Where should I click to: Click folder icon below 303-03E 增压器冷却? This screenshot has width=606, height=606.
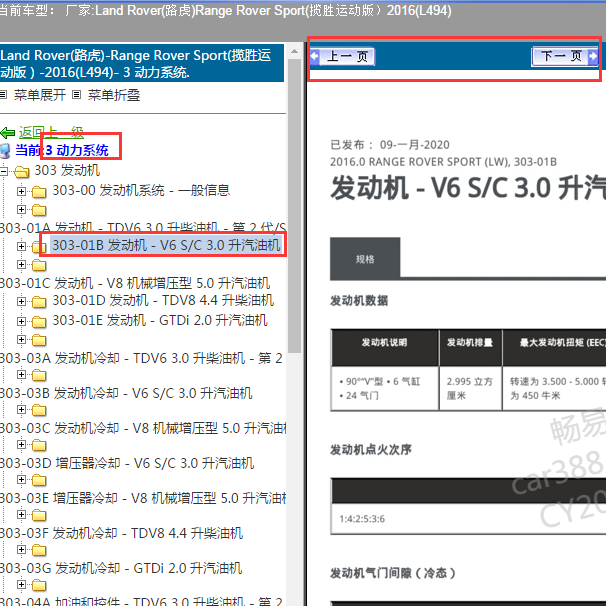point(39,515)
